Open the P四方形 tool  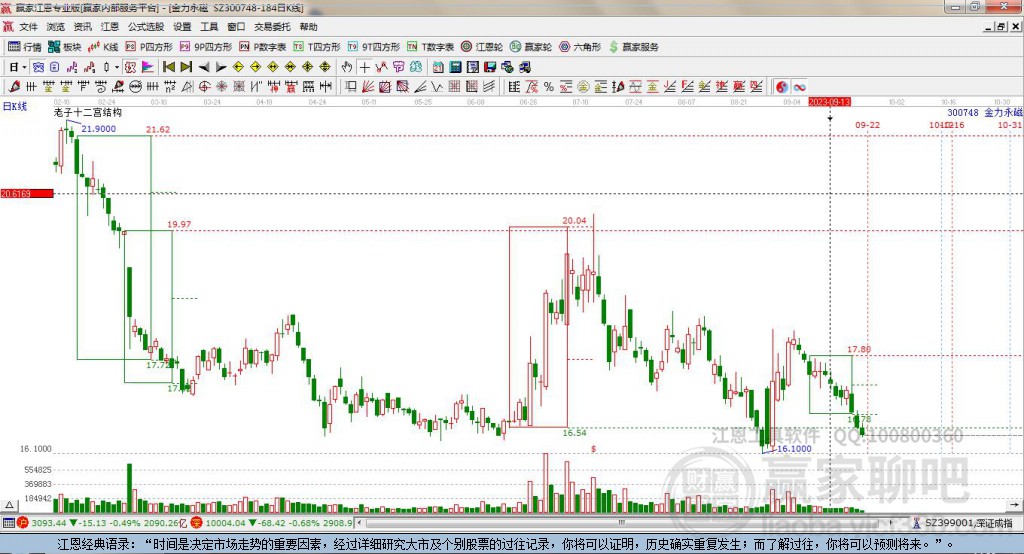pyautogui.click(x=149, y=46)
